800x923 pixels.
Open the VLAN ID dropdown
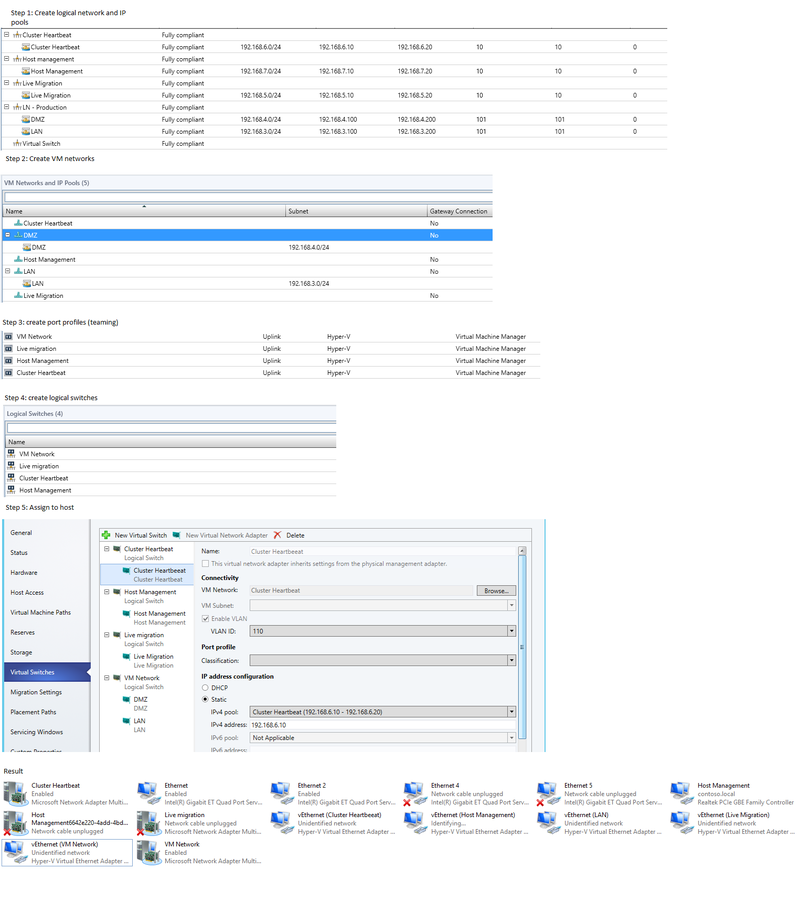511,629
